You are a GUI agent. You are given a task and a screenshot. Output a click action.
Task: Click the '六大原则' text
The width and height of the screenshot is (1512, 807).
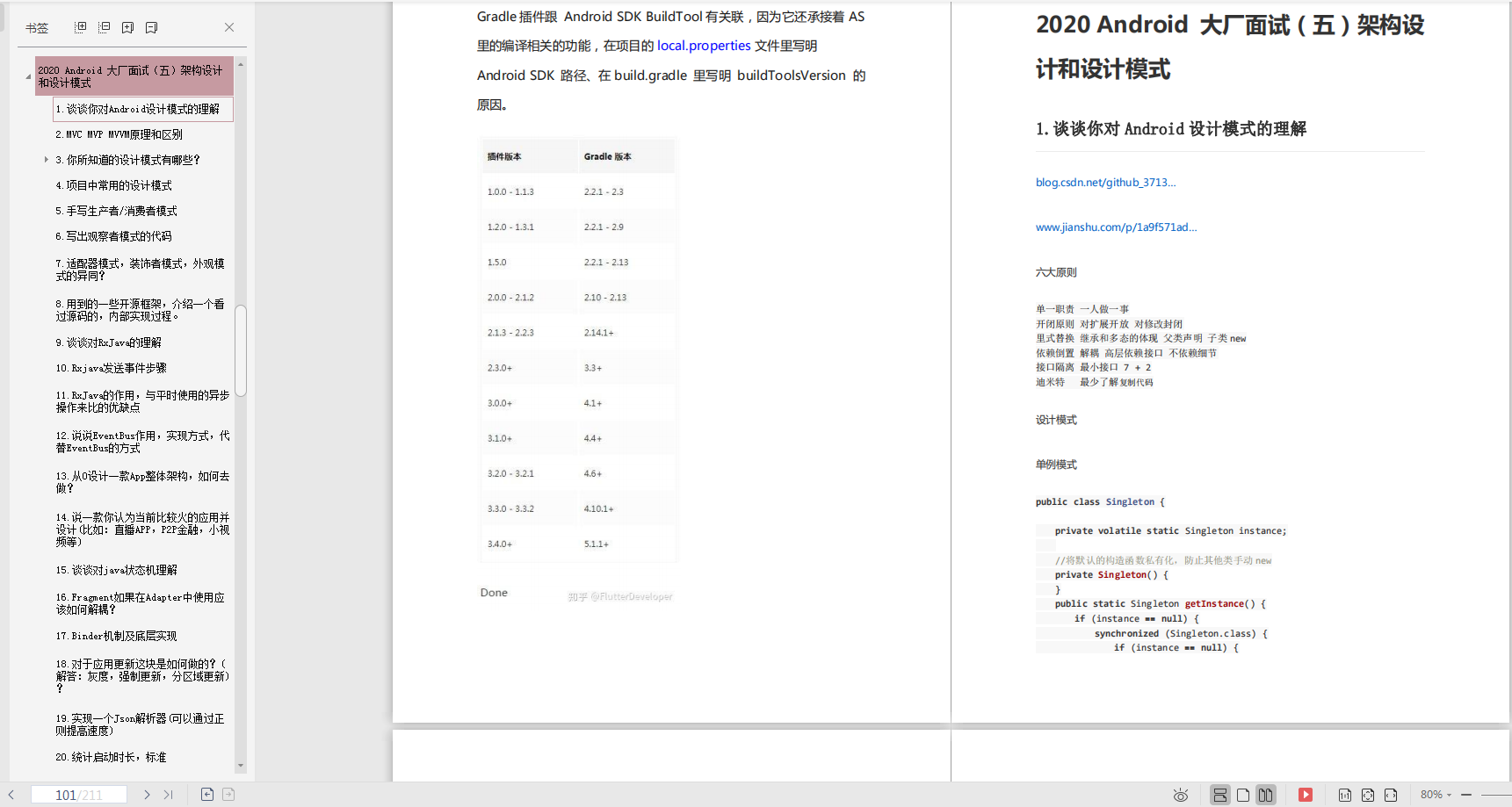[x=1056, y=272]
